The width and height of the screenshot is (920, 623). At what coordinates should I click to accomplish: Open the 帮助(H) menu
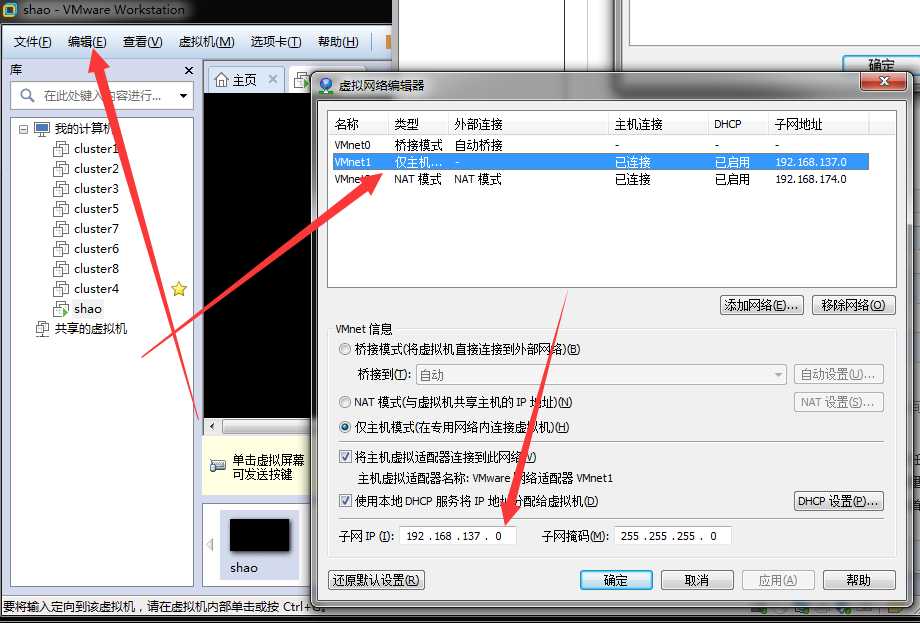(x=338, y=42)
